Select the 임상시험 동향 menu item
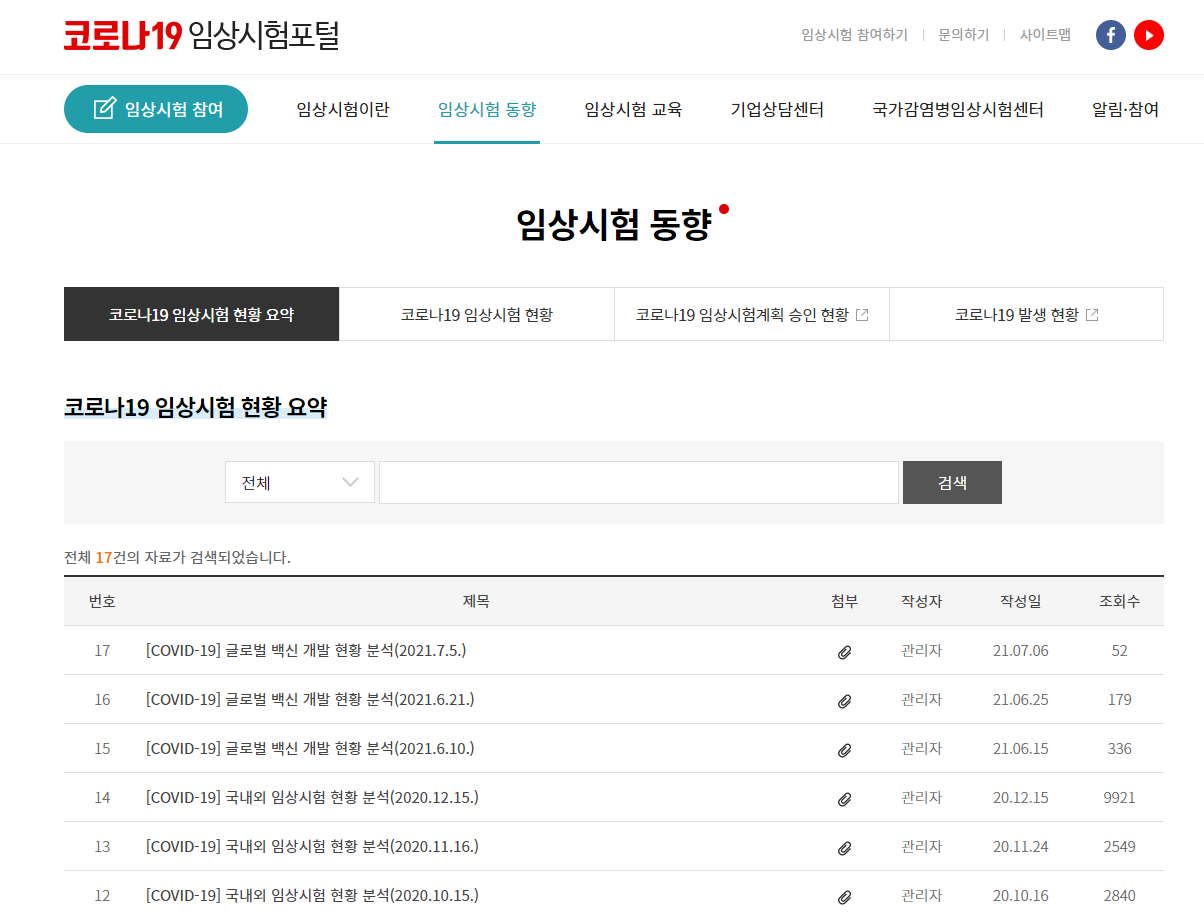Image resolution: width=1204 pixels, height=913 pixels. point(487,109)
